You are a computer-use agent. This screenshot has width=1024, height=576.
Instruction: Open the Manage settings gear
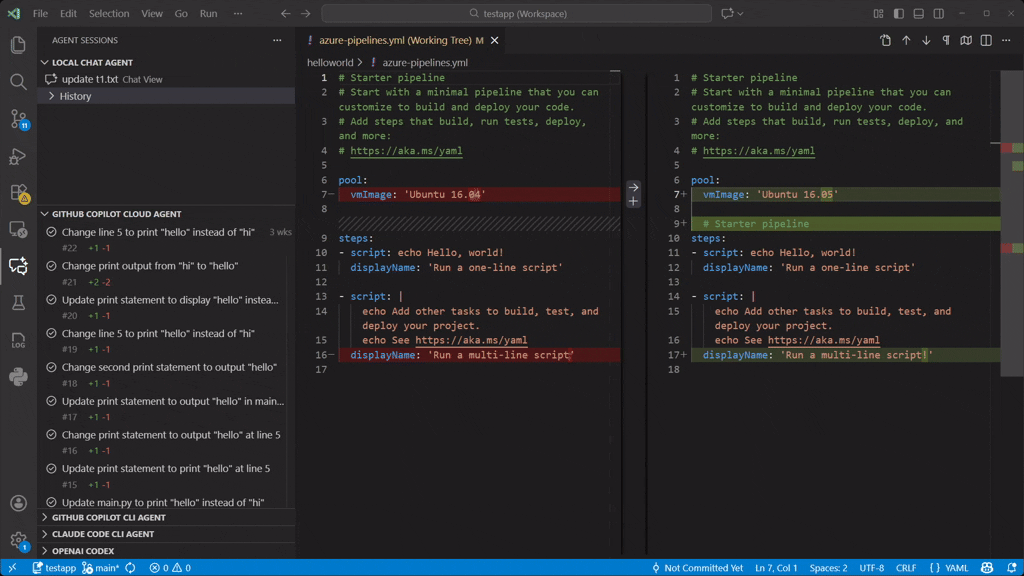(18, 540)
